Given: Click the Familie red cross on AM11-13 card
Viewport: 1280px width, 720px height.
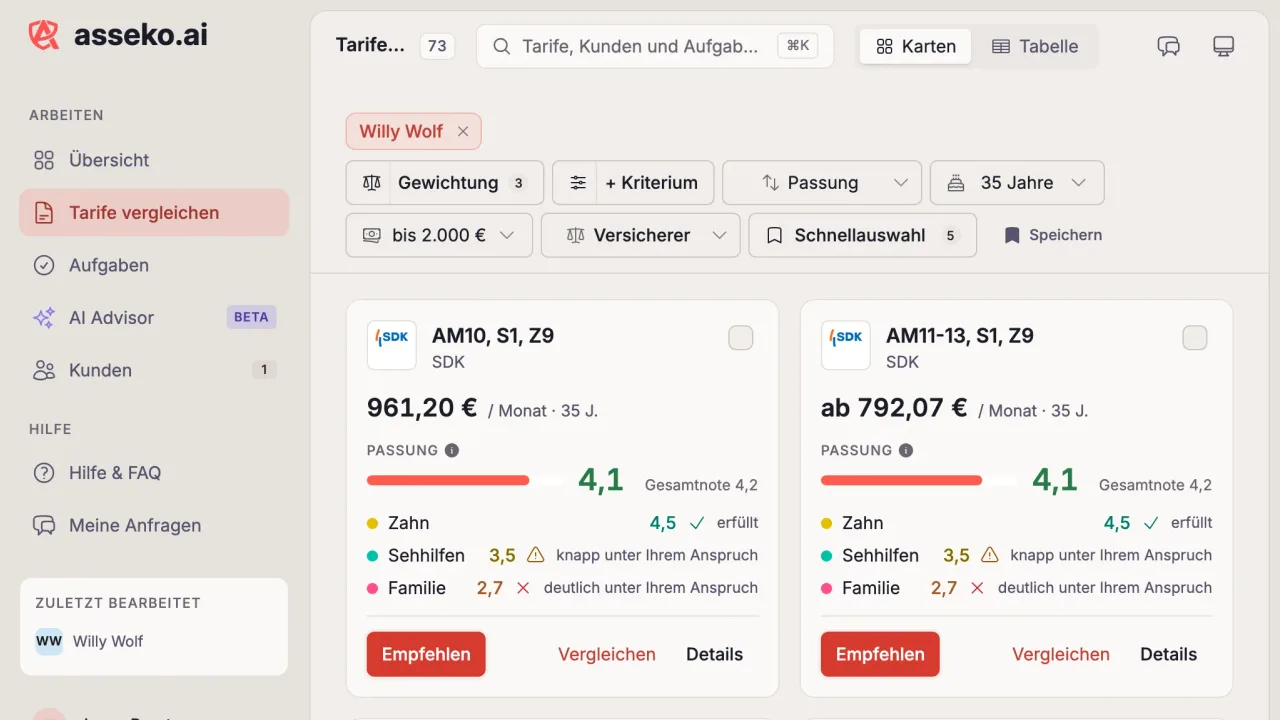Looking at the screenshot, I should [977, 588].
